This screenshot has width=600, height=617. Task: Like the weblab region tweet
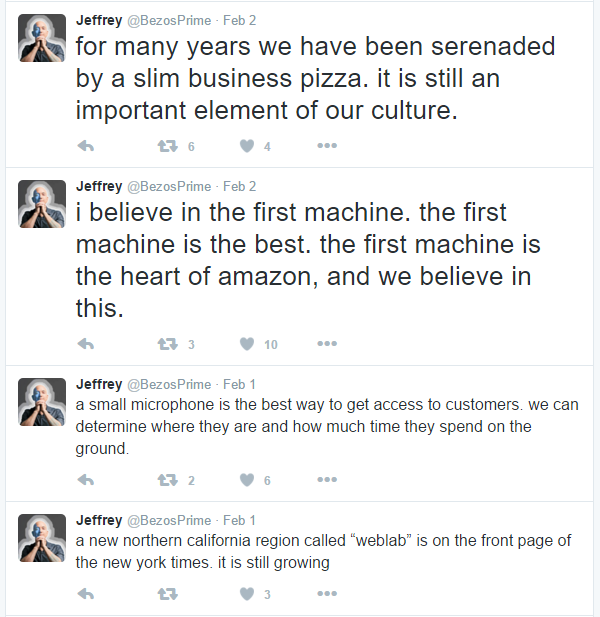pos(246,594)
